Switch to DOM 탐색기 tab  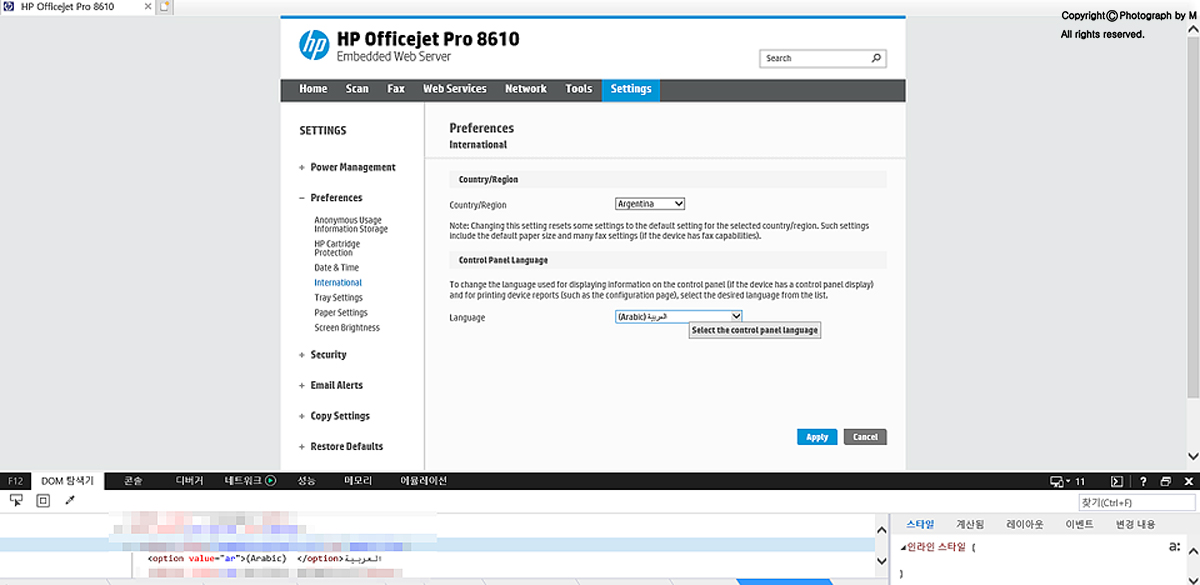[68, 481]
